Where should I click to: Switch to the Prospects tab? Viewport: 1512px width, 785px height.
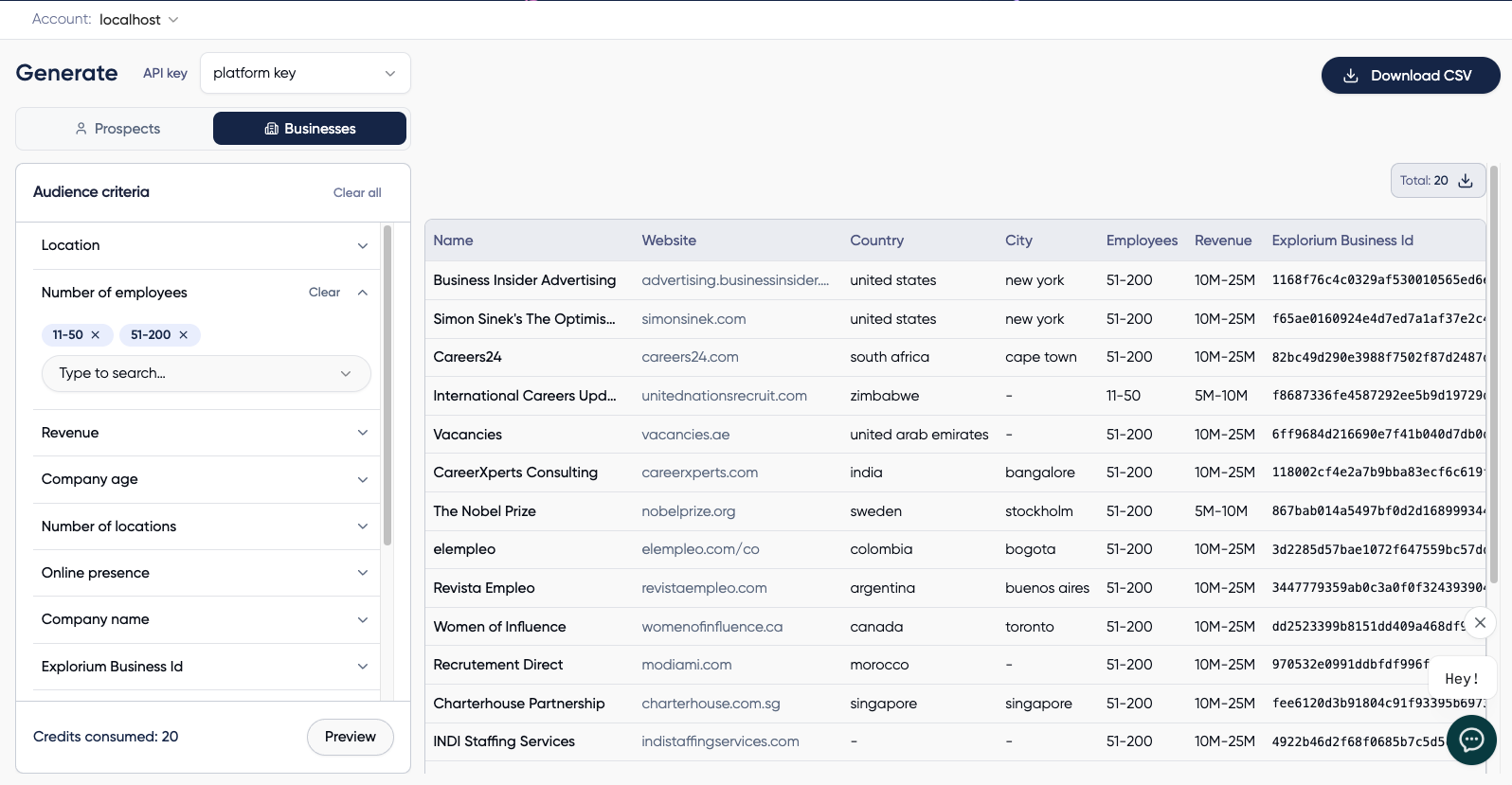117,129
